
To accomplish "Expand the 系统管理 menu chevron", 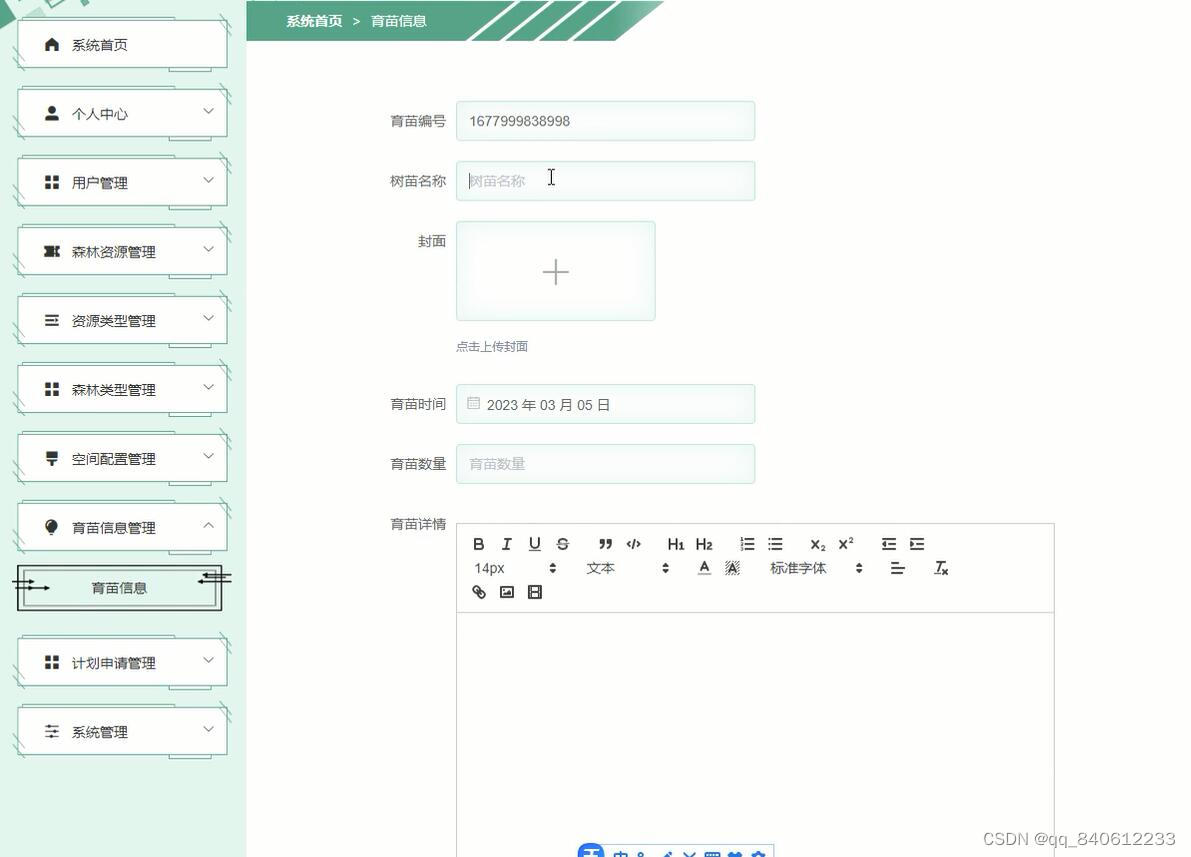I will tap(208, 730).
